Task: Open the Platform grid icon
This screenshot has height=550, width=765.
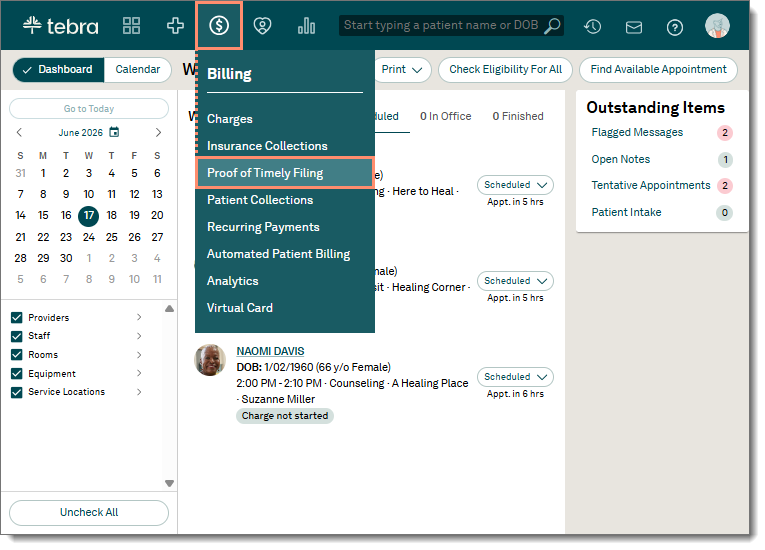Action: coord(131,25)
